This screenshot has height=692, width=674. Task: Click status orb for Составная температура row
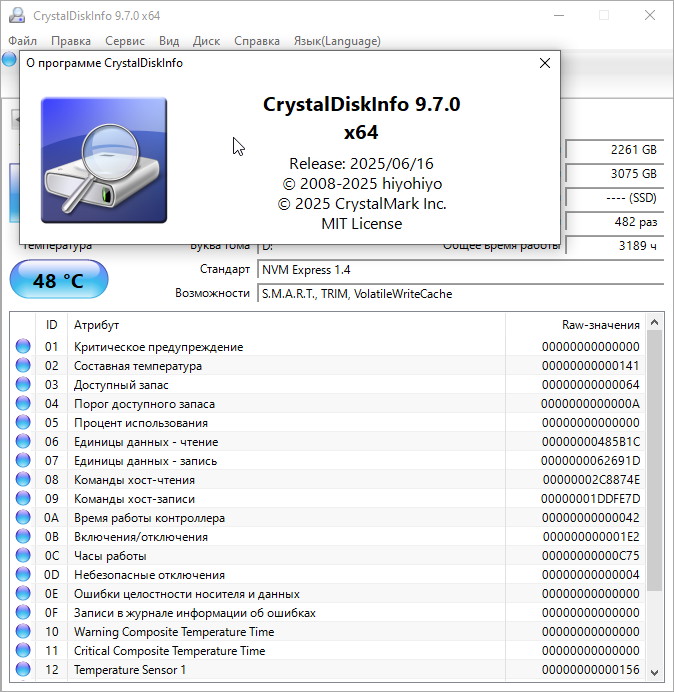[x=23, y=365]
